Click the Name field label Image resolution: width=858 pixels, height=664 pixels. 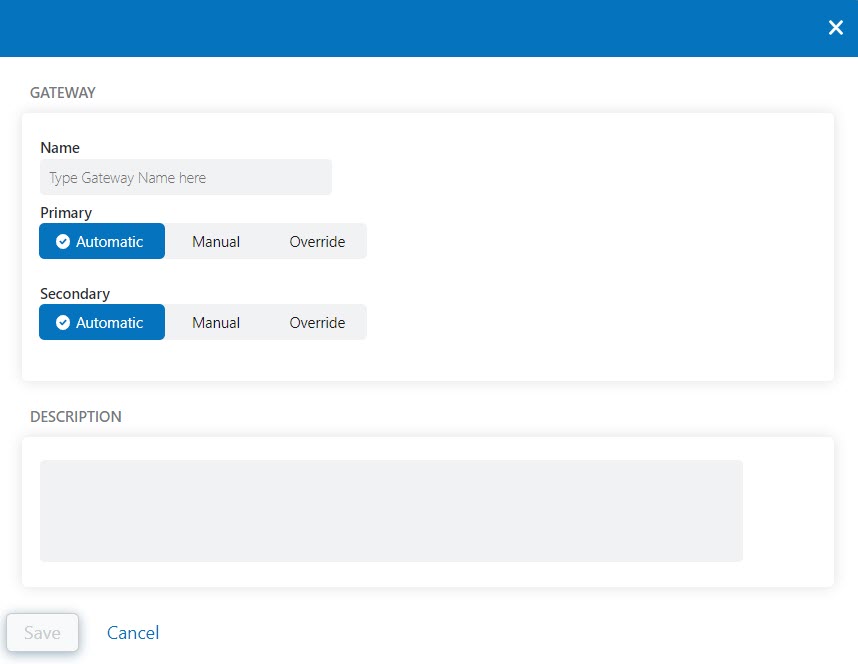click(x=59, y=147)
